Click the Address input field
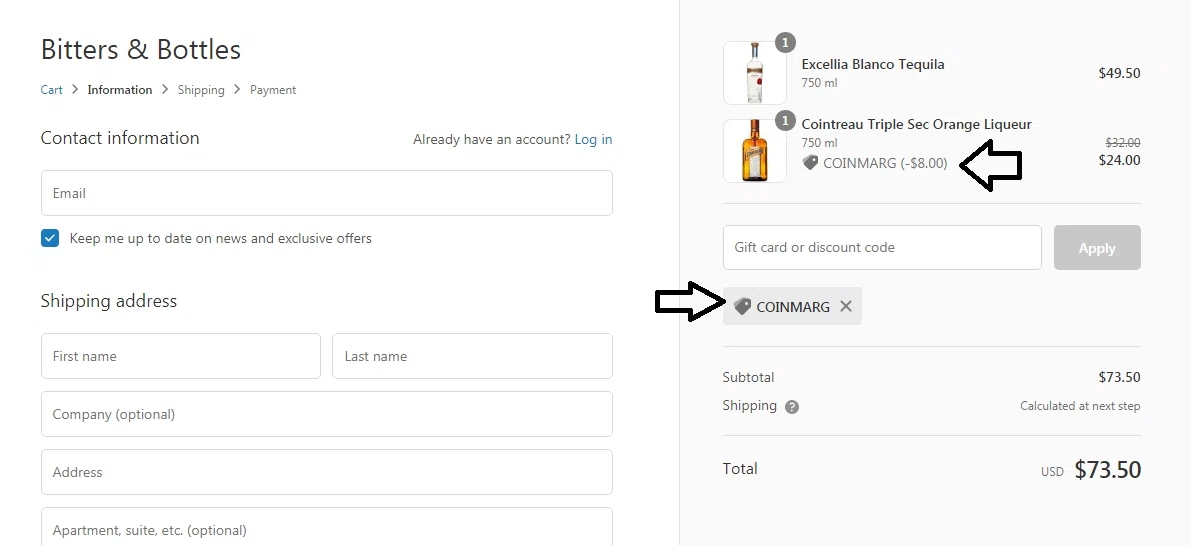Screen dimensions: 1191x545 tap(327, 472)
